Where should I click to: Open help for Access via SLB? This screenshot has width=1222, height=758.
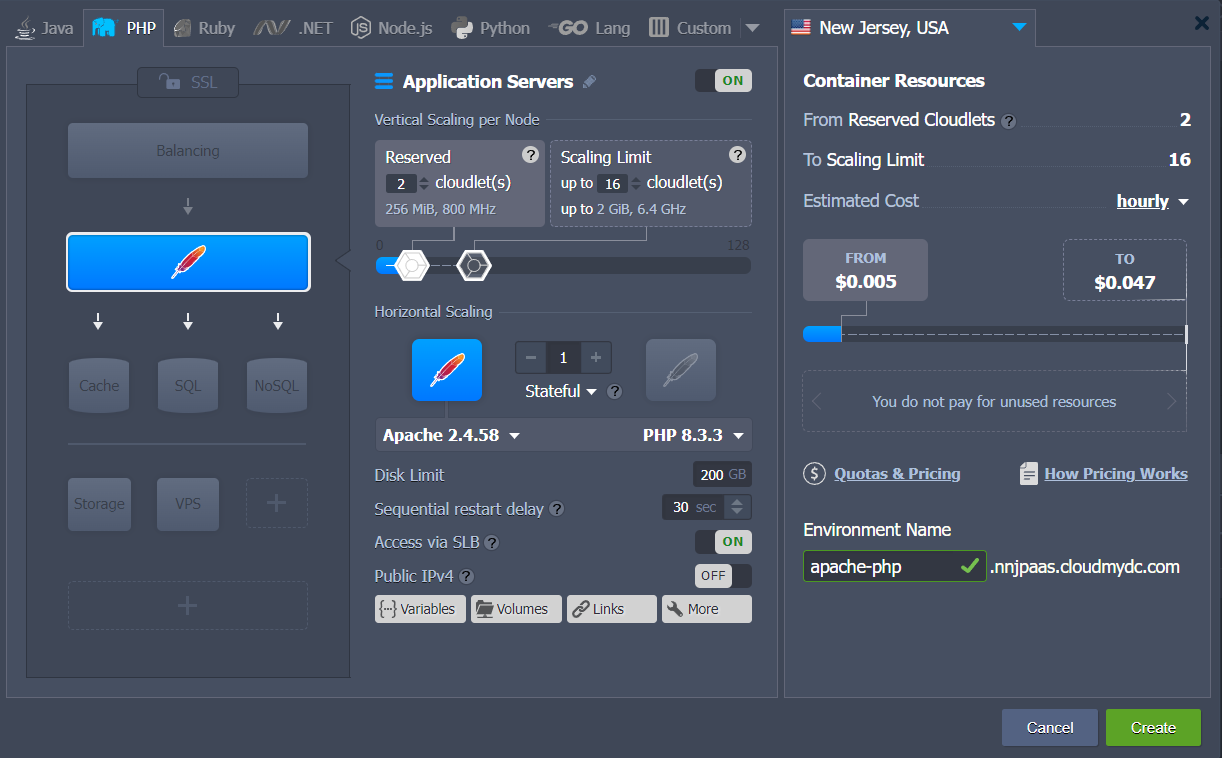click(x=492, y=543)
